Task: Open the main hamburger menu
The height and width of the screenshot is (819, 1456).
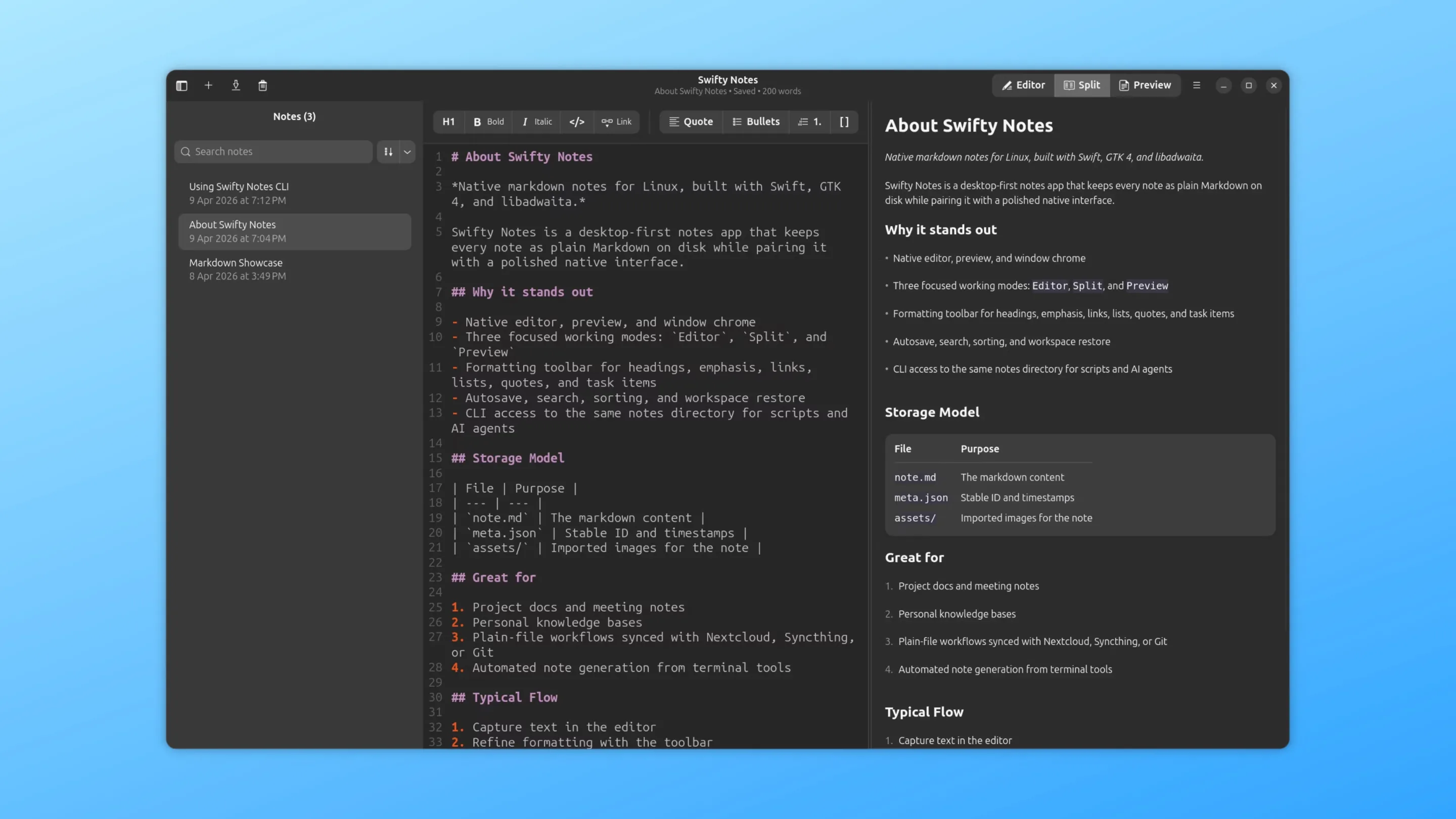Action: click(x=1197, y=85)
